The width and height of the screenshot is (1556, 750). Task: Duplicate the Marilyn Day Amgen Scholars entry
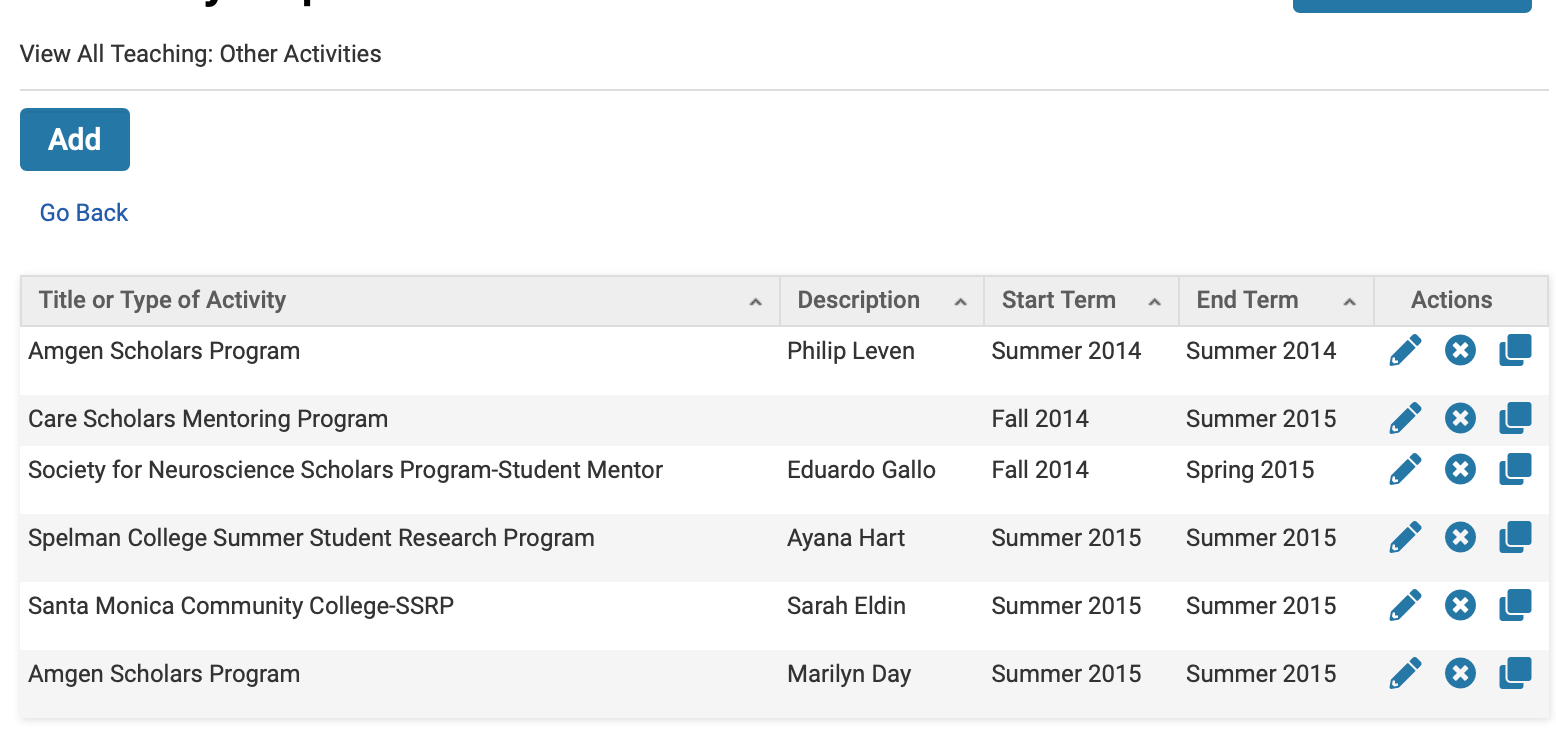pos(1515,673)
